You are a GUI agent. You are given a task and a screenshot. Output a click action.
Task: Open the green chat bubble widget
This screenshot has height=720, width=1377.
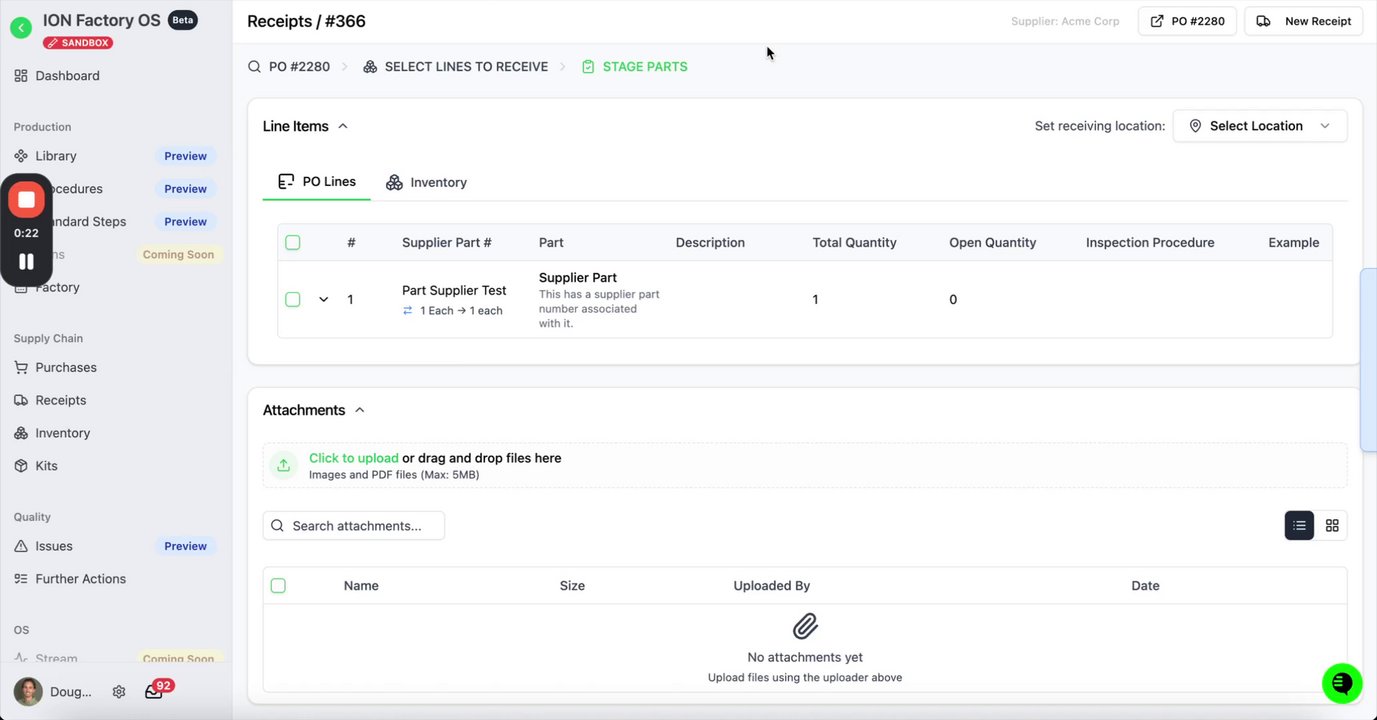pos(1342,683)
